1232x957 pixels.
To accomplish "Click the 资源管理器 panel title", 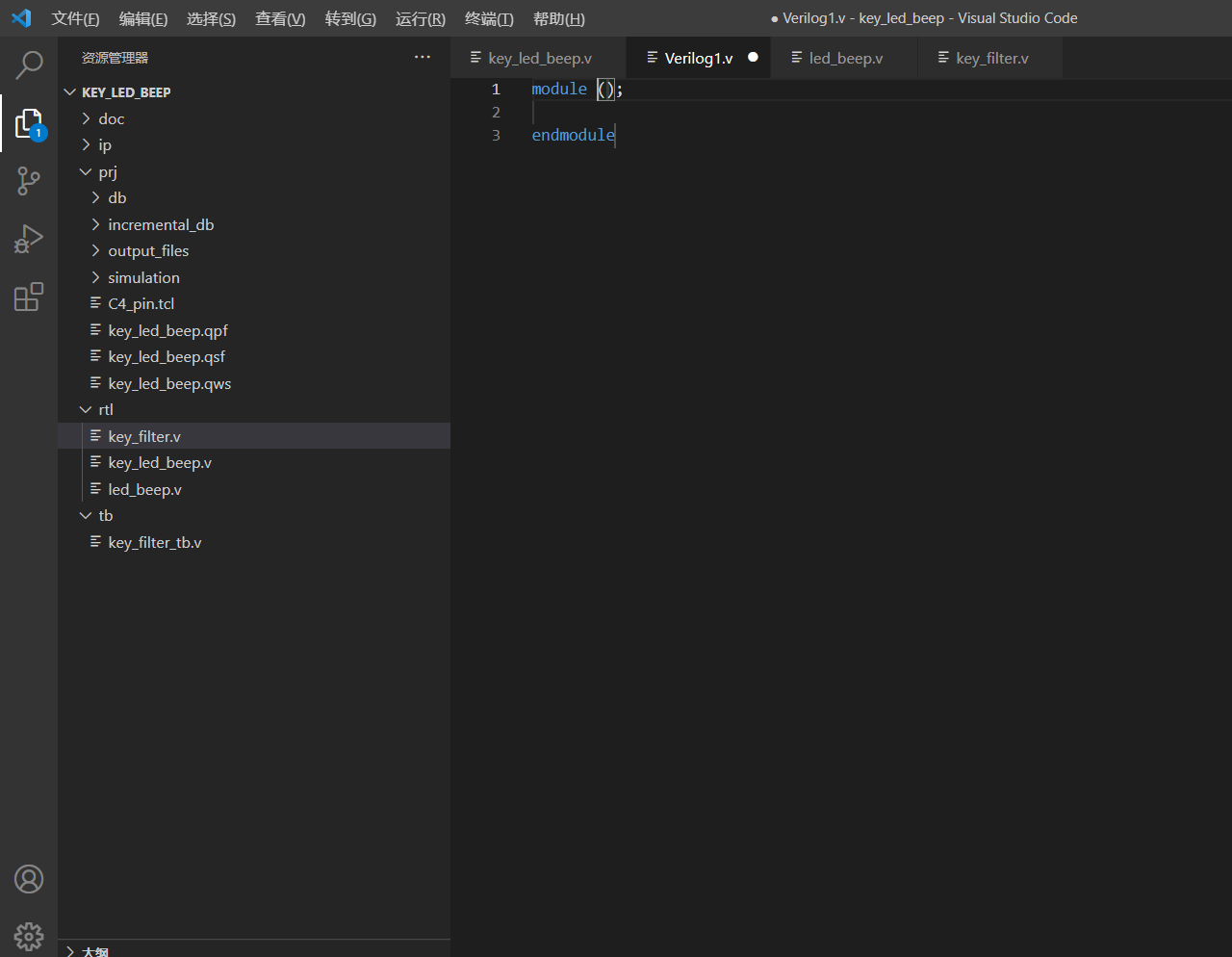I will click(x=115, y=58).
